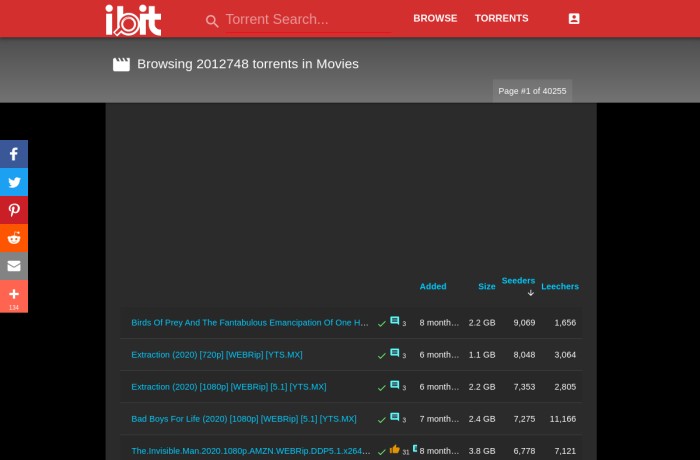Click 3,064 leechers value
This screenshot has width=700, height=460.
(565, 355)
